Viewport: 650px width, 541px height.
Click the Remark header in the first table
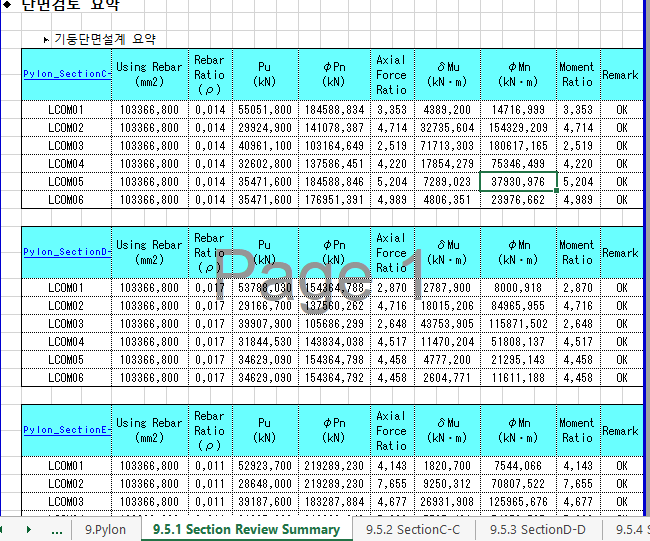[620, 75]
